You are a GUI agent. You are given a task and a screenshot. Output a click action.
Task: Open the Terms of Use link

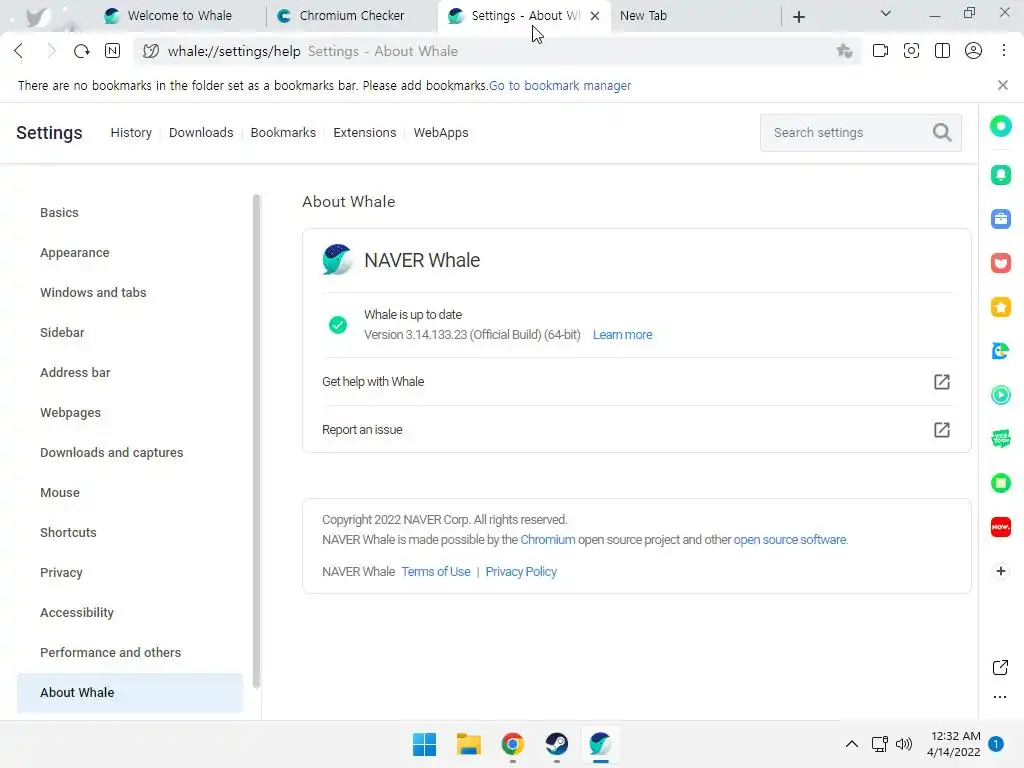click(x=436, y=571)
